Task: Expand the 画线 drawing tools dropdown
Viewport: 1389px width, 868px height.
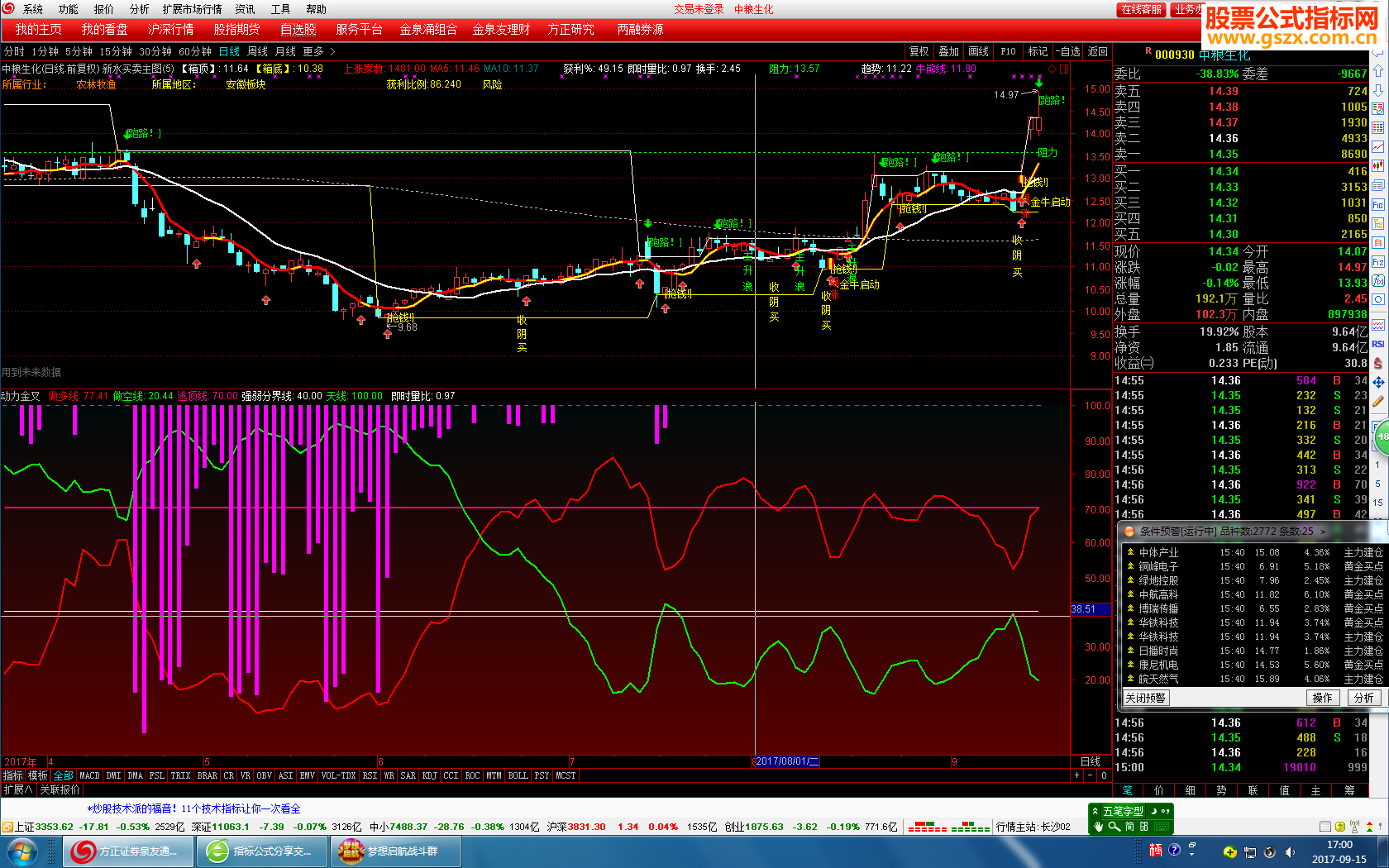Action: click(978, 51)
